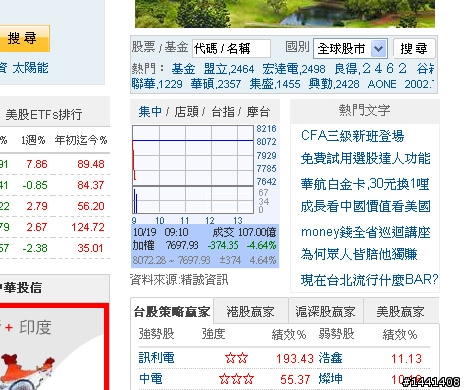Open the 免費試用選股達人功能 link
This screenshot has height=390, width=466.
pyautogui.click(x=366, y=158)
